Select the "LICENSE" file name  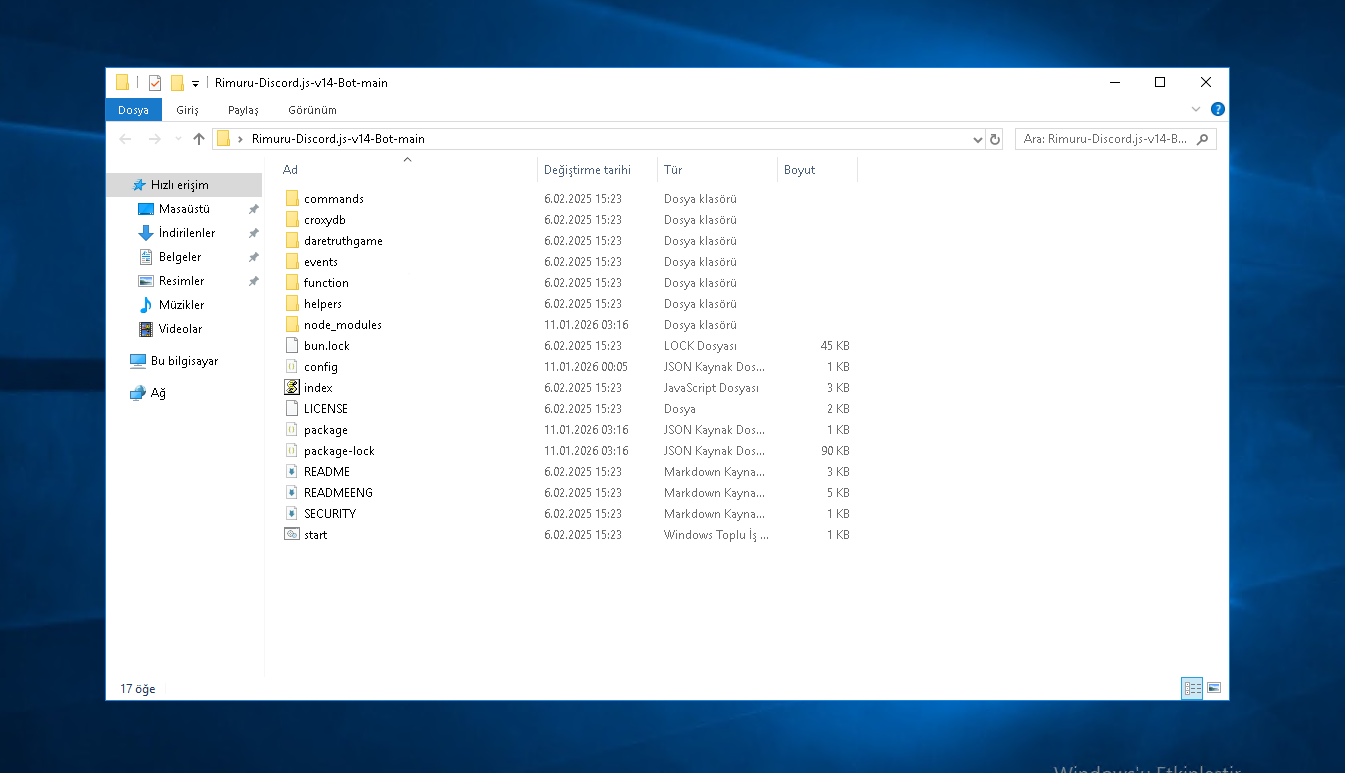326,409
